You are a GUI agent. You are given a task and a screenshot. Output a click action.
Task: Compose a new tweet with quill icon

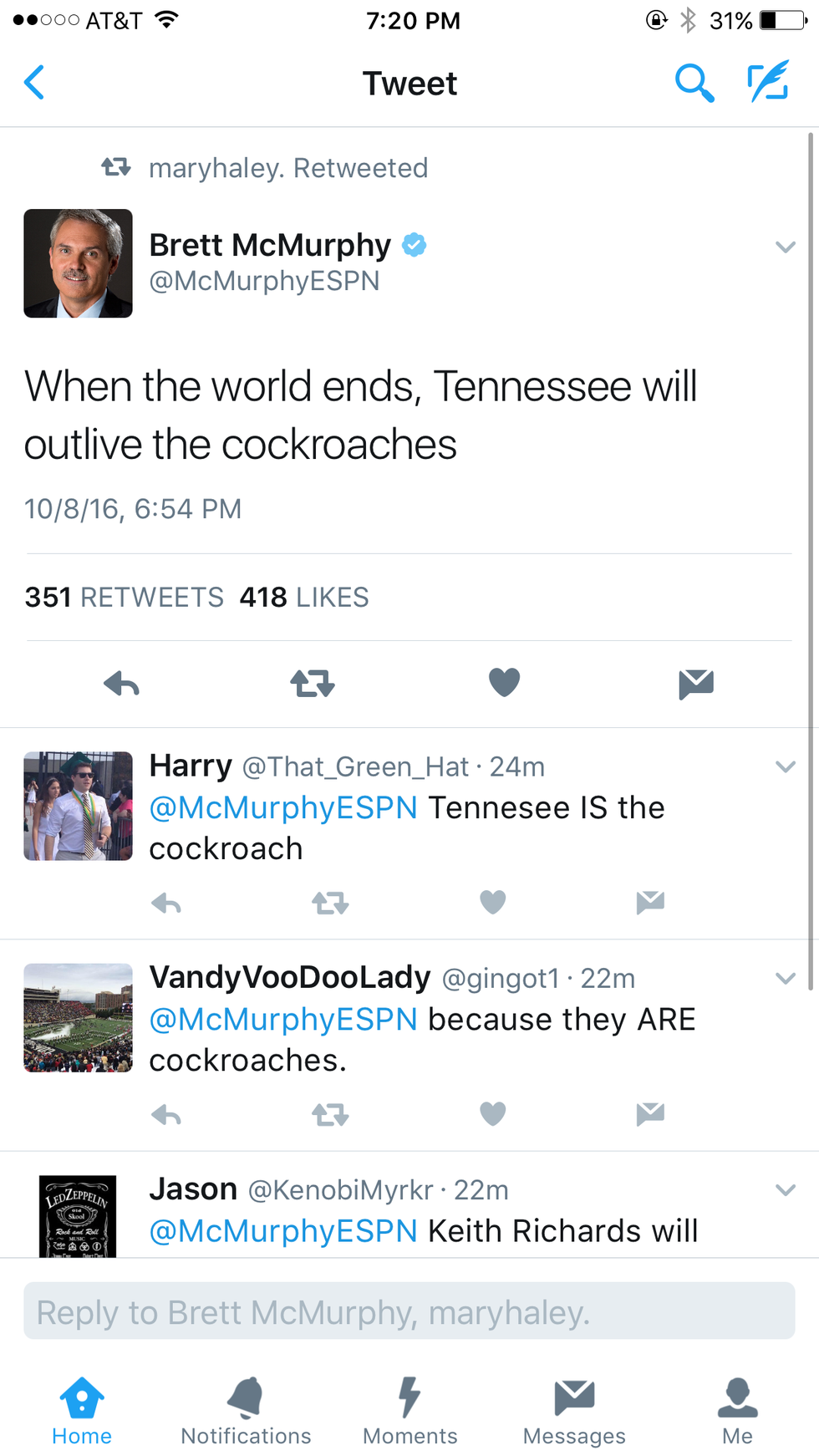coord(767,82)
